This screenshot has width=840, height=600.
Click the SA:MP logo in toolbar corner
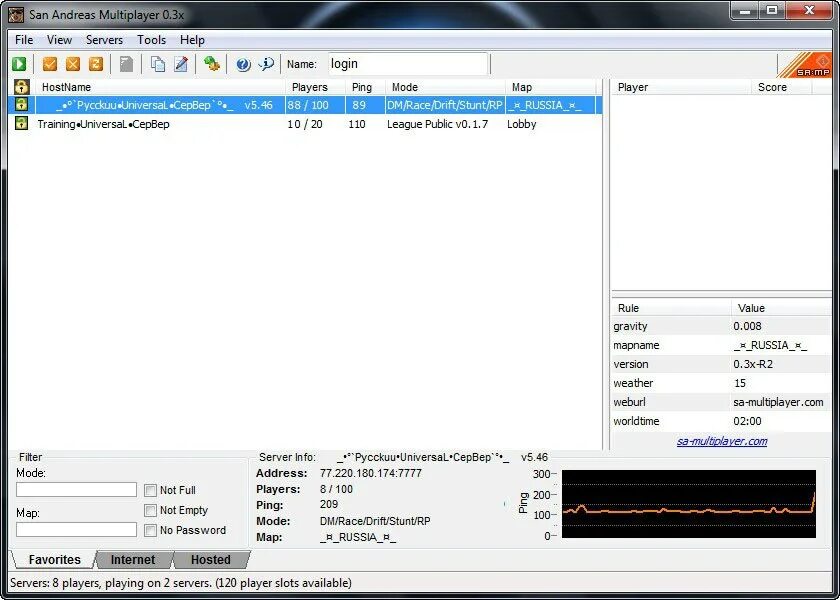pyautogui.click(x=804, y=65)
